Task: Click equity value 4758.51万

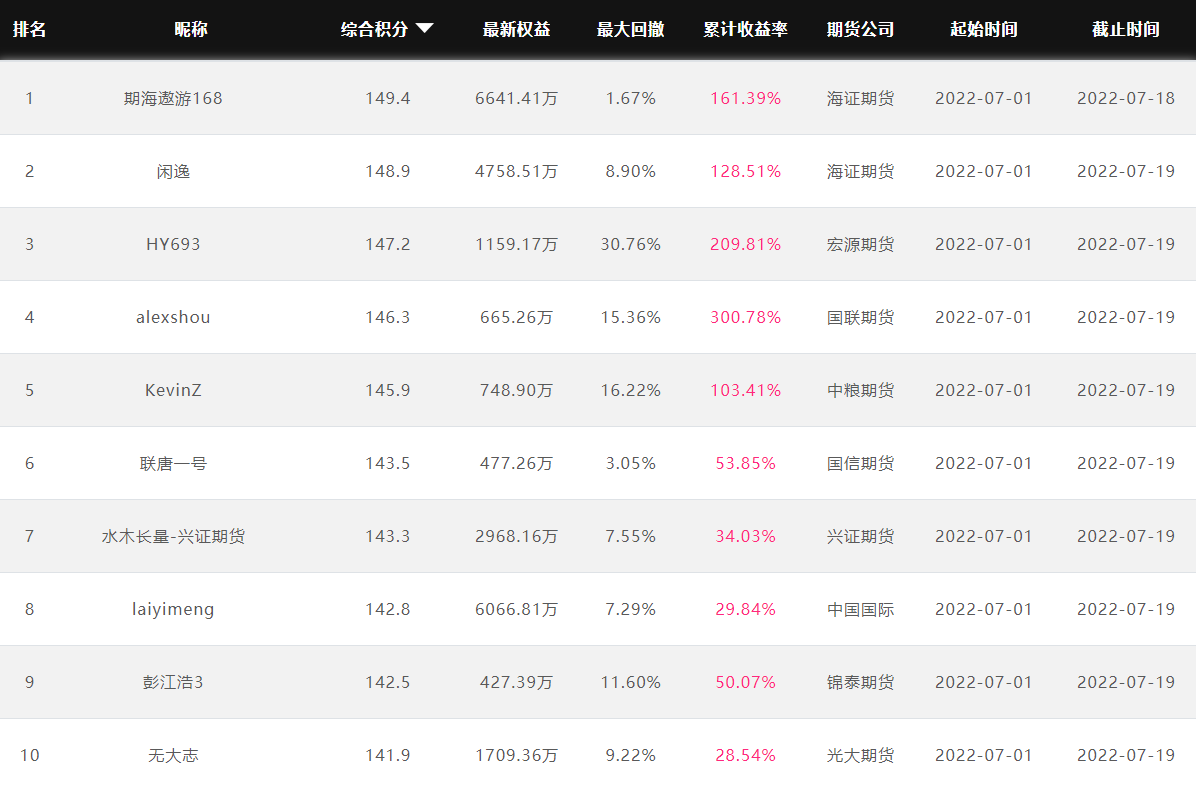Action: (516, 172)
